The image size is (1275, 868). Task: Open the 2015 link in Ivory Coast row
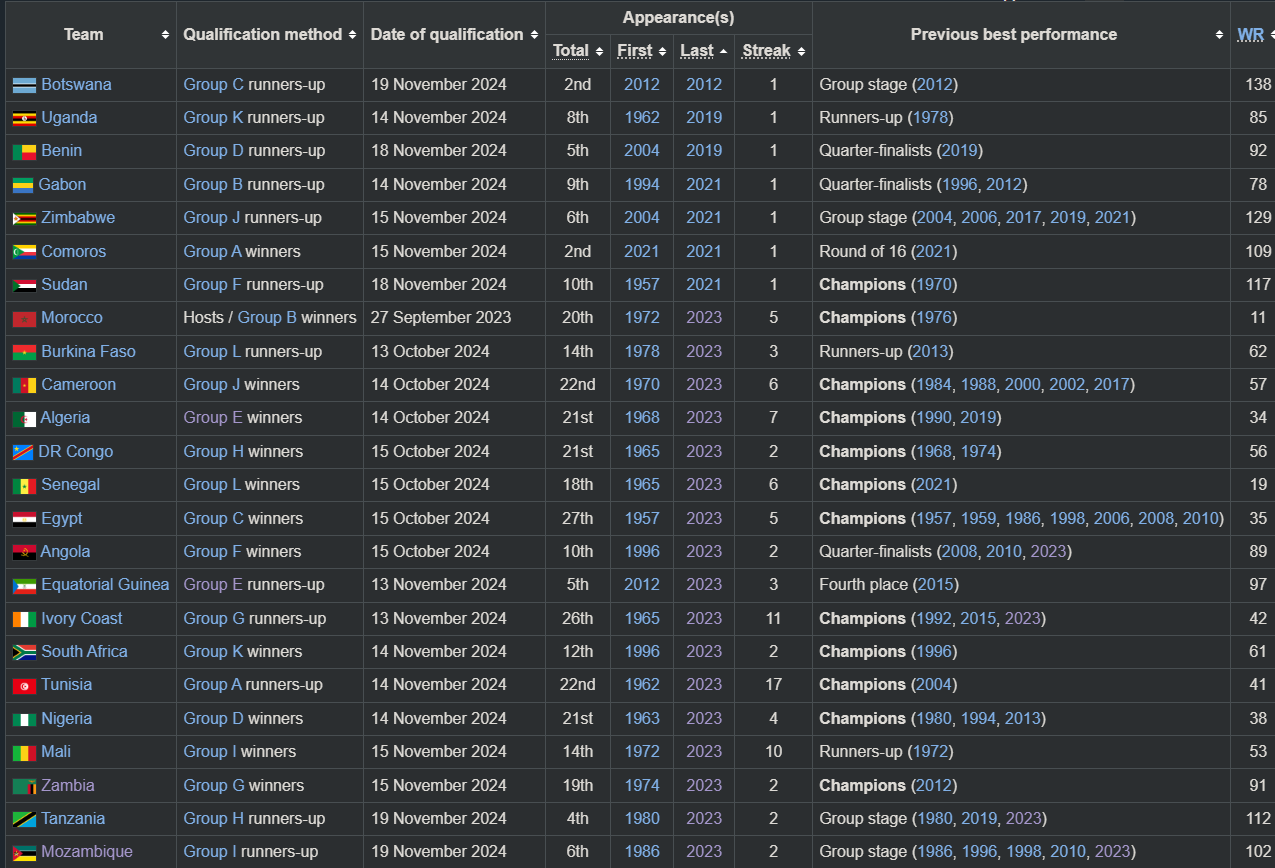tap(978, 618)
